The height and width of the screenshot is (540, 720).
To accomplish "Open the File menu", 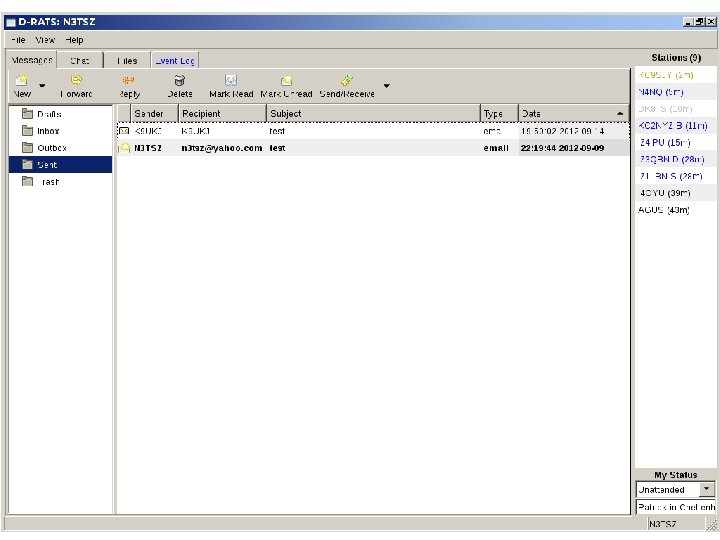I will (x=18, y=40).
